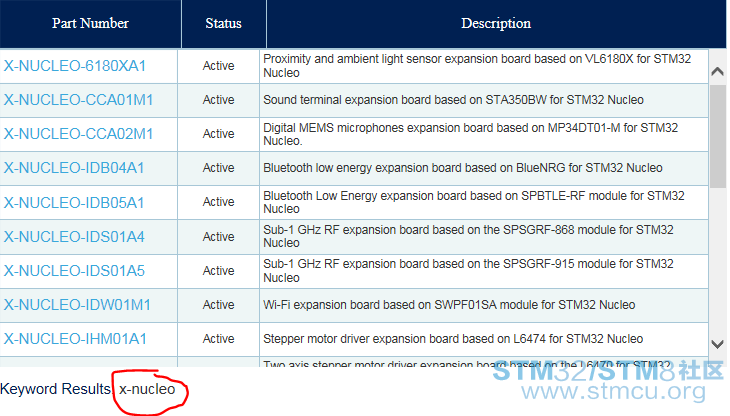Viewport: 730px width, 416px height.
Task: Select Active status of X-NUCLEO-IDW01M1 row
Action: pos(218,305)
